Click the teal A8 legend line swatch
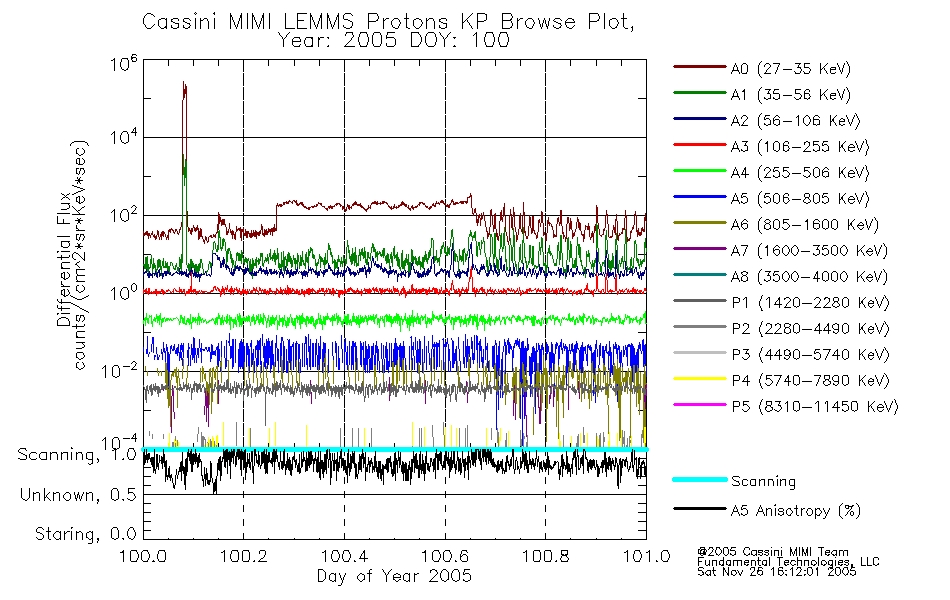The width and height of the screenshot is (950, 600). 700,275
